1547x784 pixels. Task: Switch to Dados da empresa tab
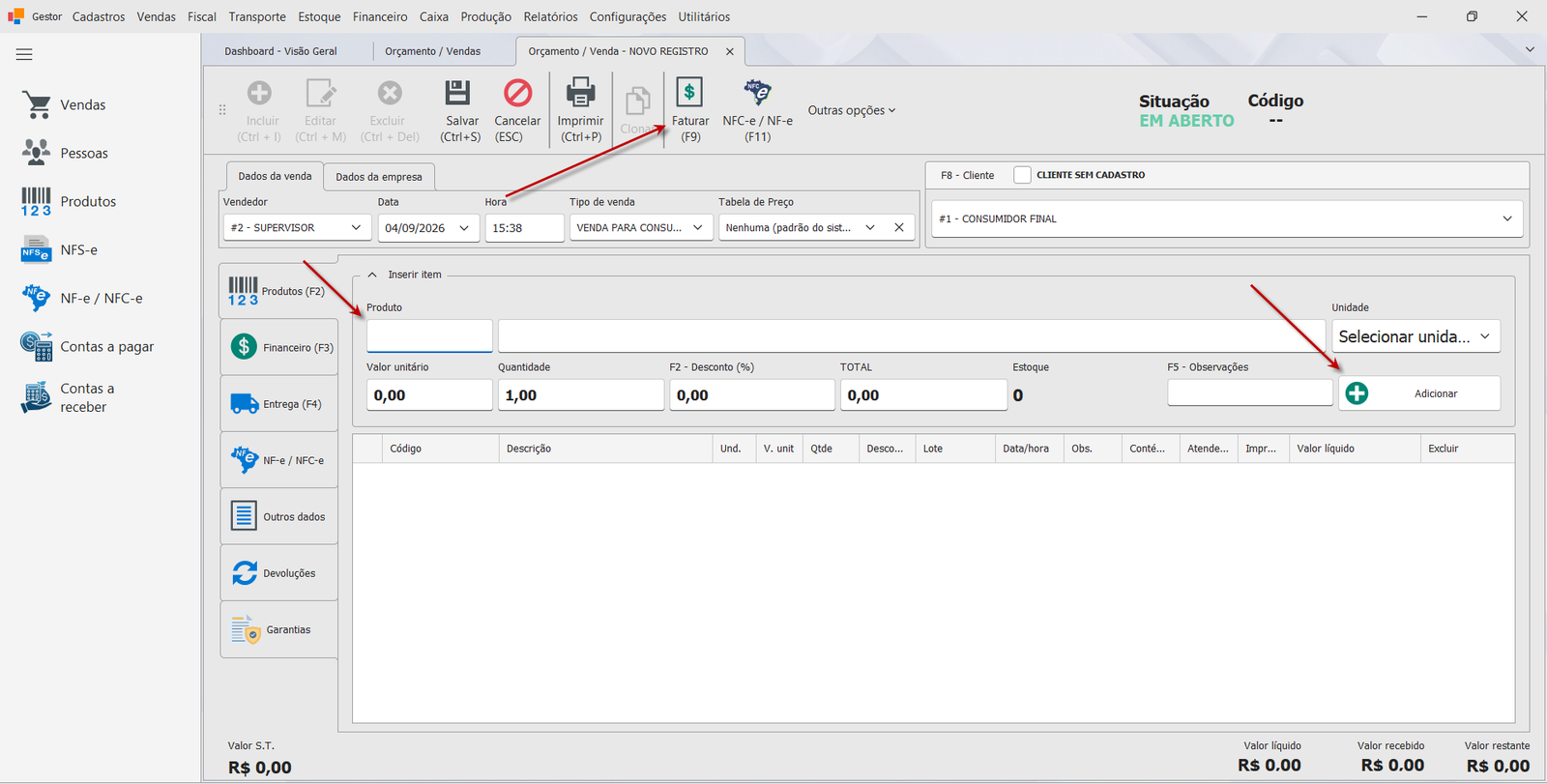(x=379, y=177)
